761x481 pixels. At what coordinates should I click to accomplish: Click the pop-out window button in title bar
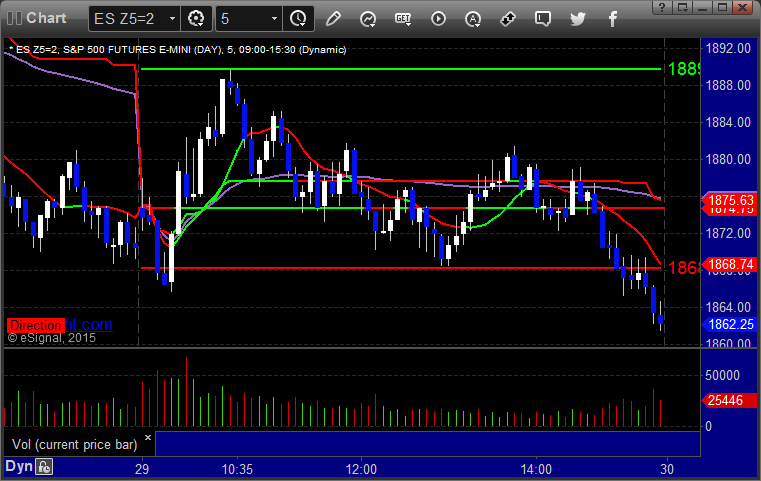[x=683, y=7]
